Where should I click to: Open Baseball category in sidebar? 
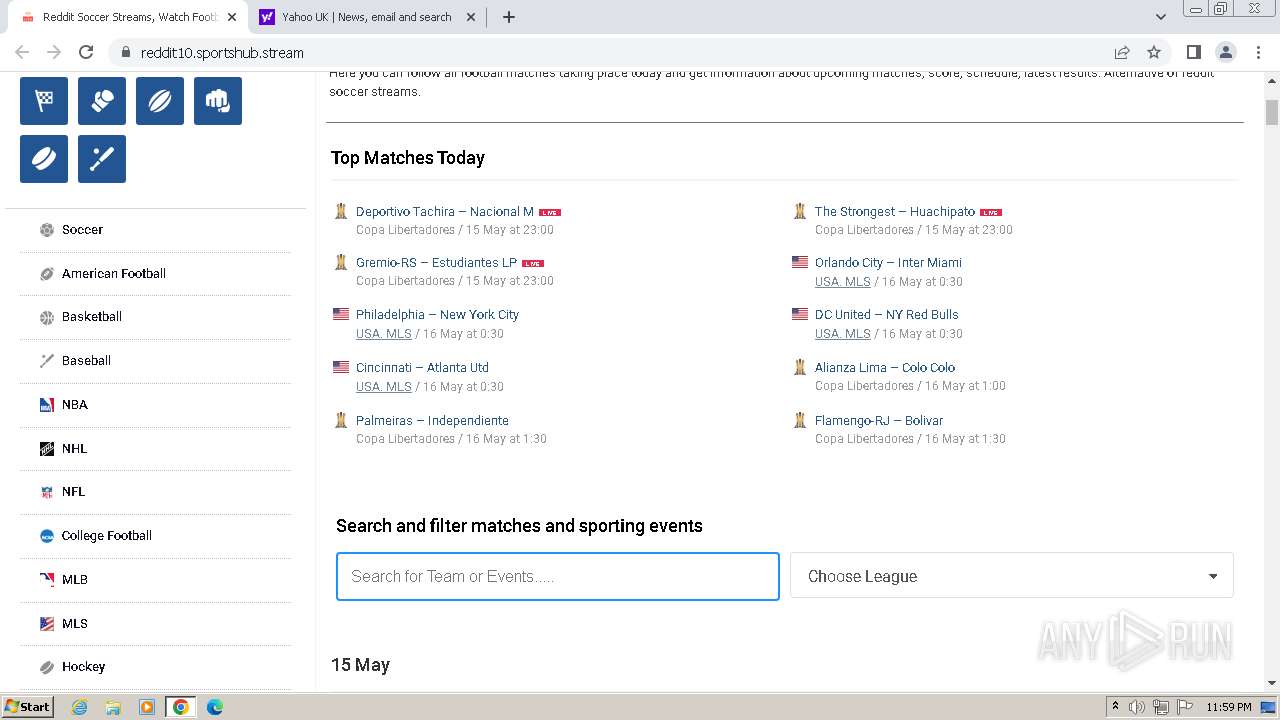(x=86, y=361)
